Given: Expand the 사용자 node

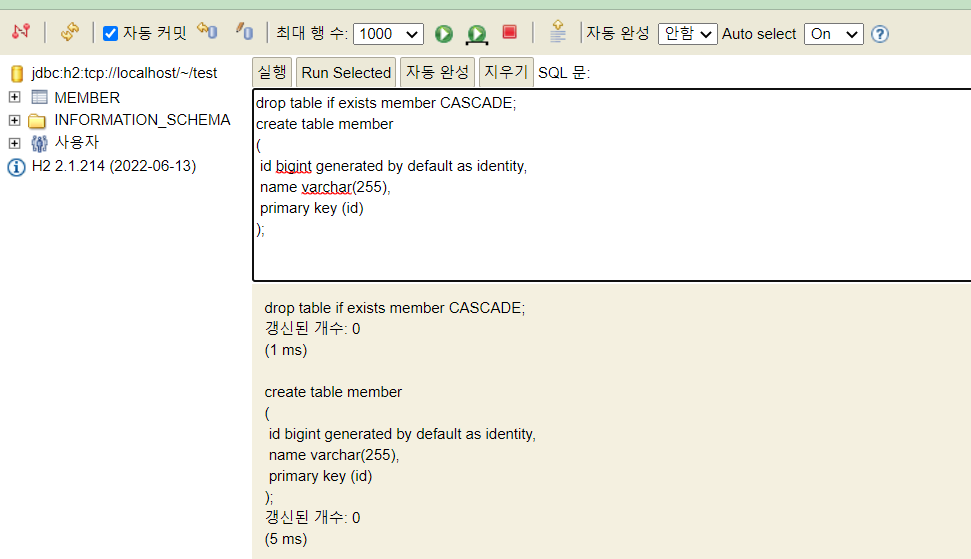Looking at the screenshot, I should tap(14, 143).
